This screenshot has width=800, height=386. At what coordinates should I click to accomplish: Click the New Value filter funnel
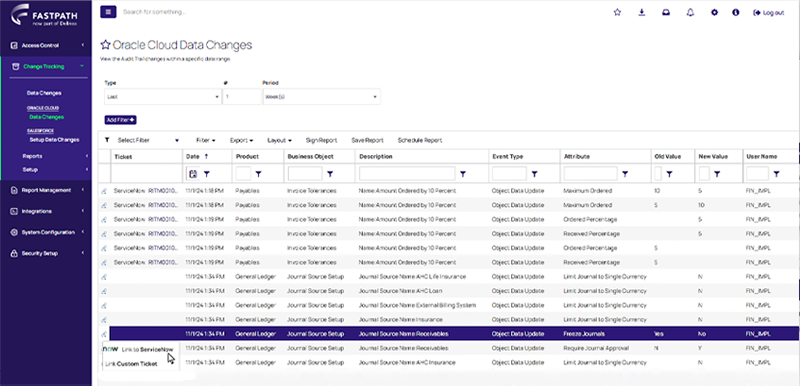click(717, 174)
